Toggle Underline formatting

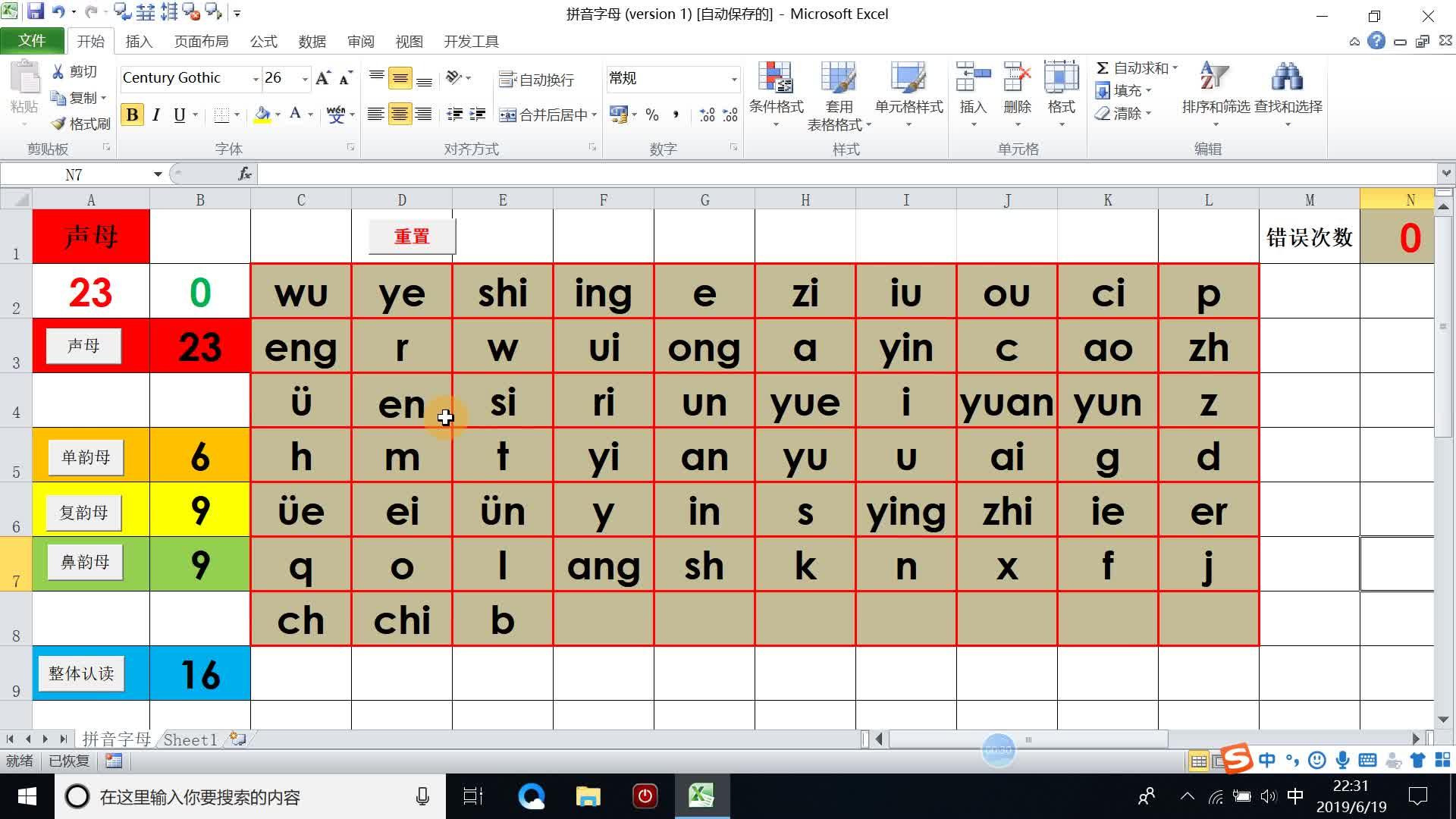(x=180, y=115)
